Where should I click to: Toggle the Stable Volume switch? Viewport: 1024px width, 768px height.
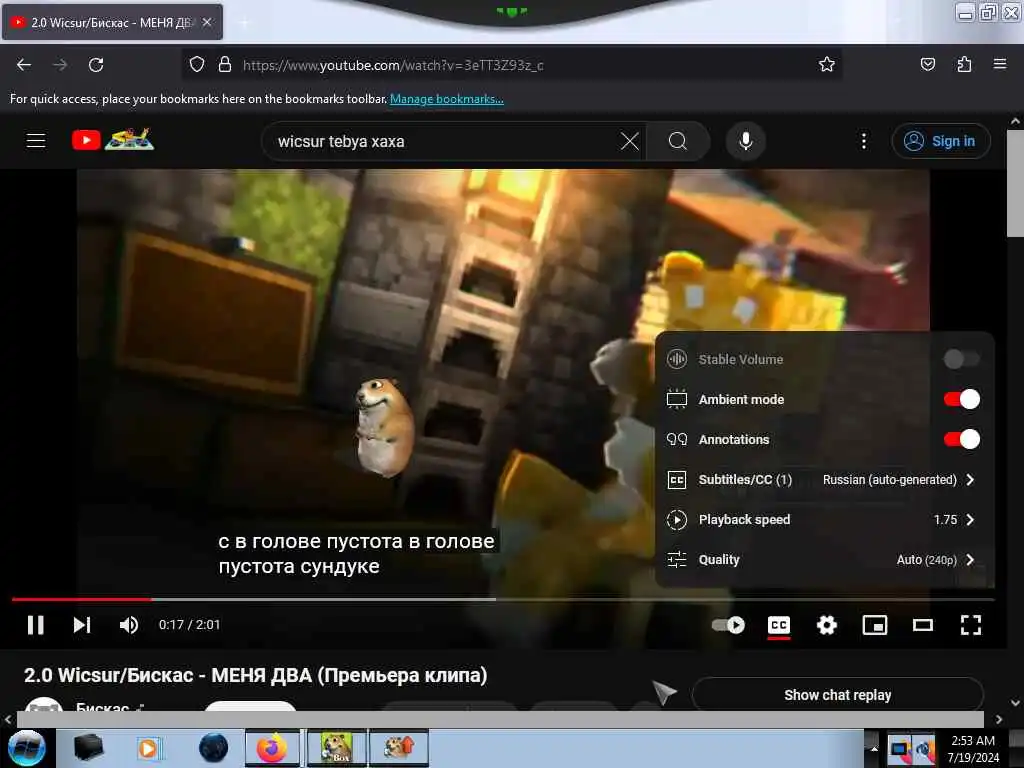961,359
